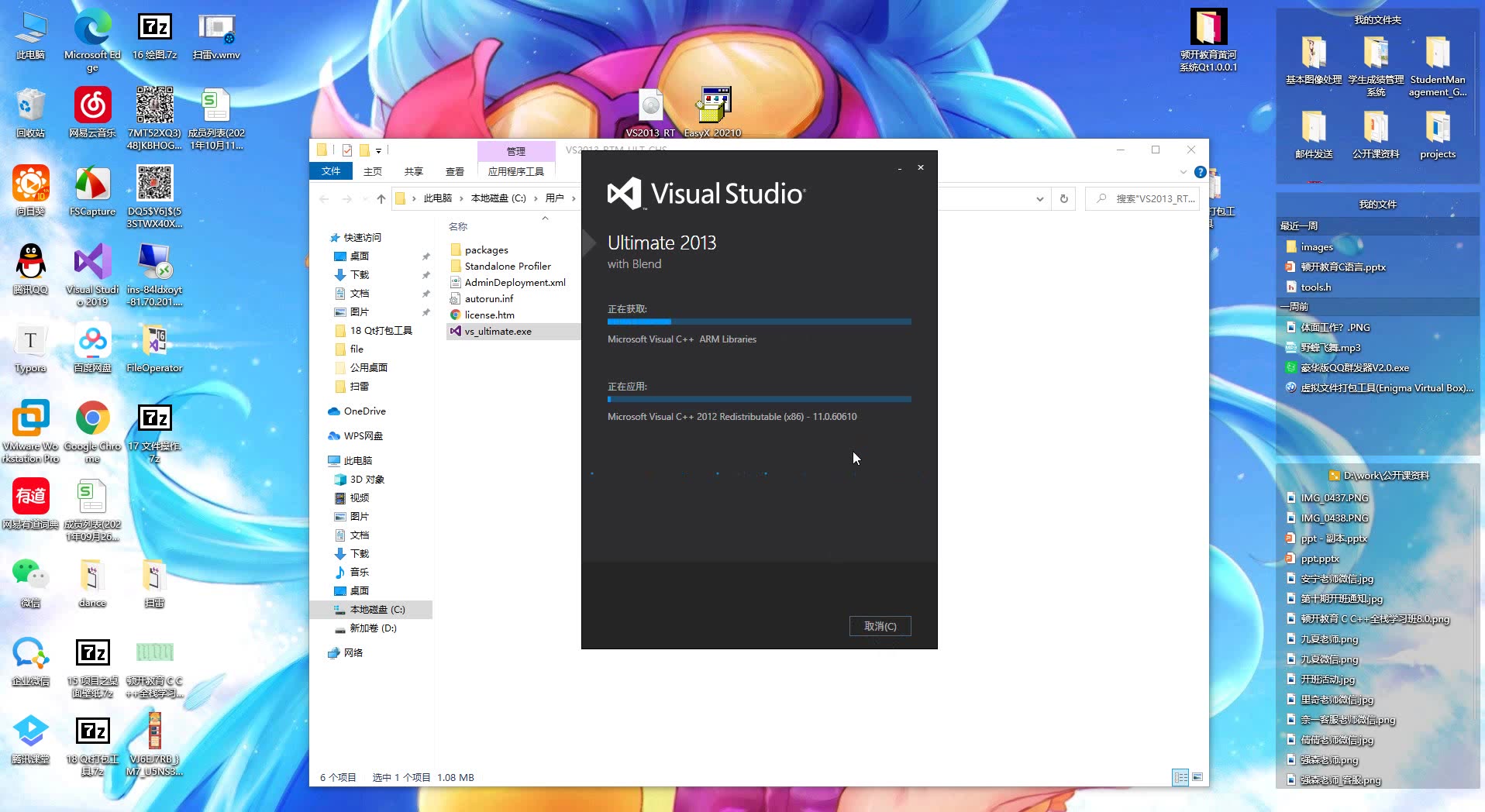The height and width of the screenshot is (812, 1485).
Task: Launch Visual Studio 2019 desktop shortcut
Action: [x=92, y=274]
